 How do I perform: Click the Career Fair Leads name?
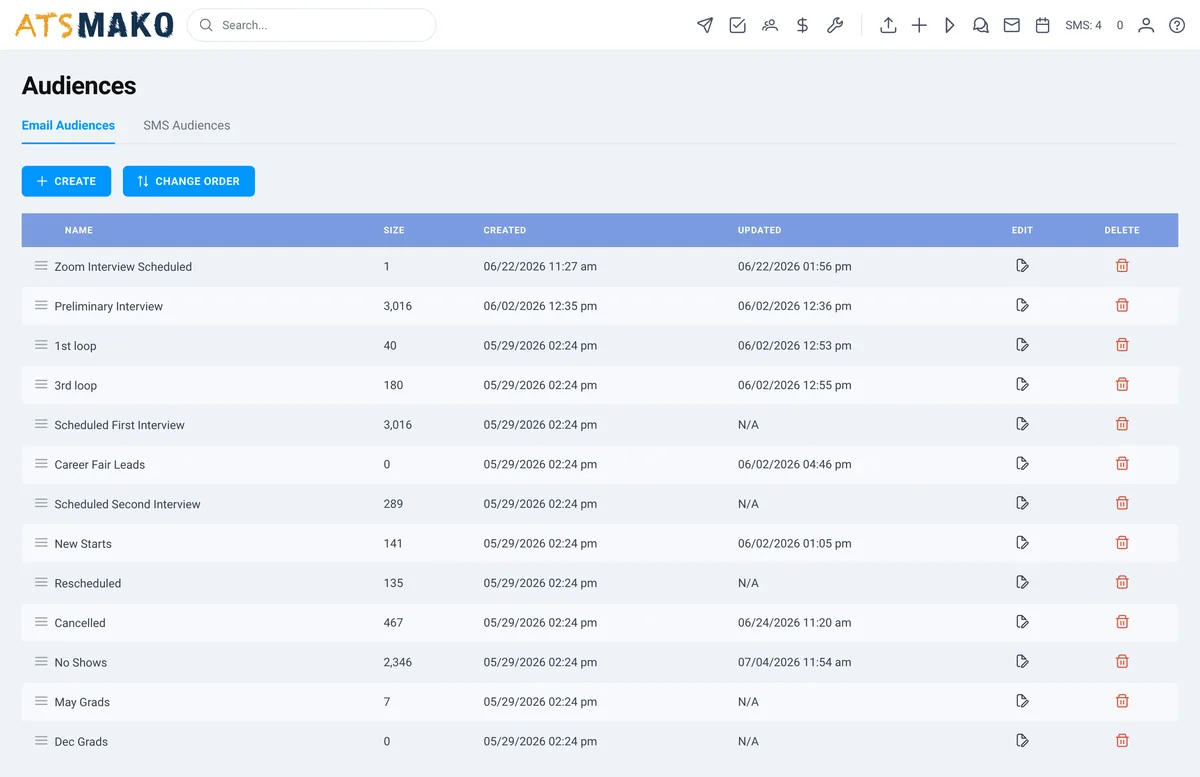(100, 465)
